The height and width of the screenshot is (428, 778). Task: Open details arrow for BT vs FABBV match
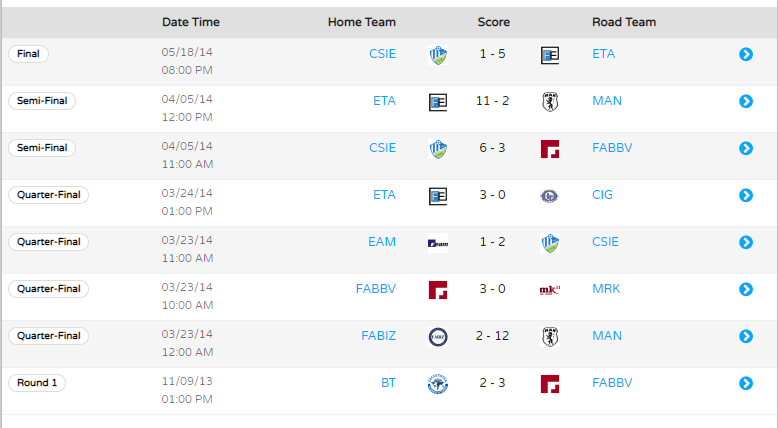click(x=746, y=383)
